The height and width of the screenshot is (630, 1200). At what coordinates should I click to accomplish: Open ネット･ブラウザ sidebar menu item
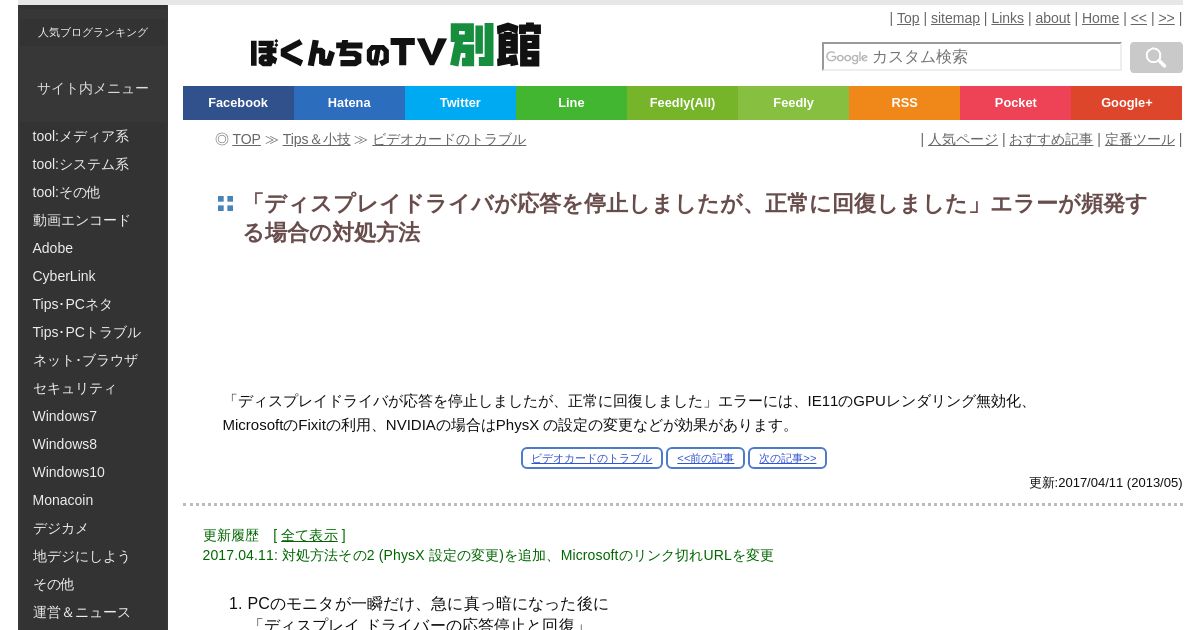tap(93, 360)
